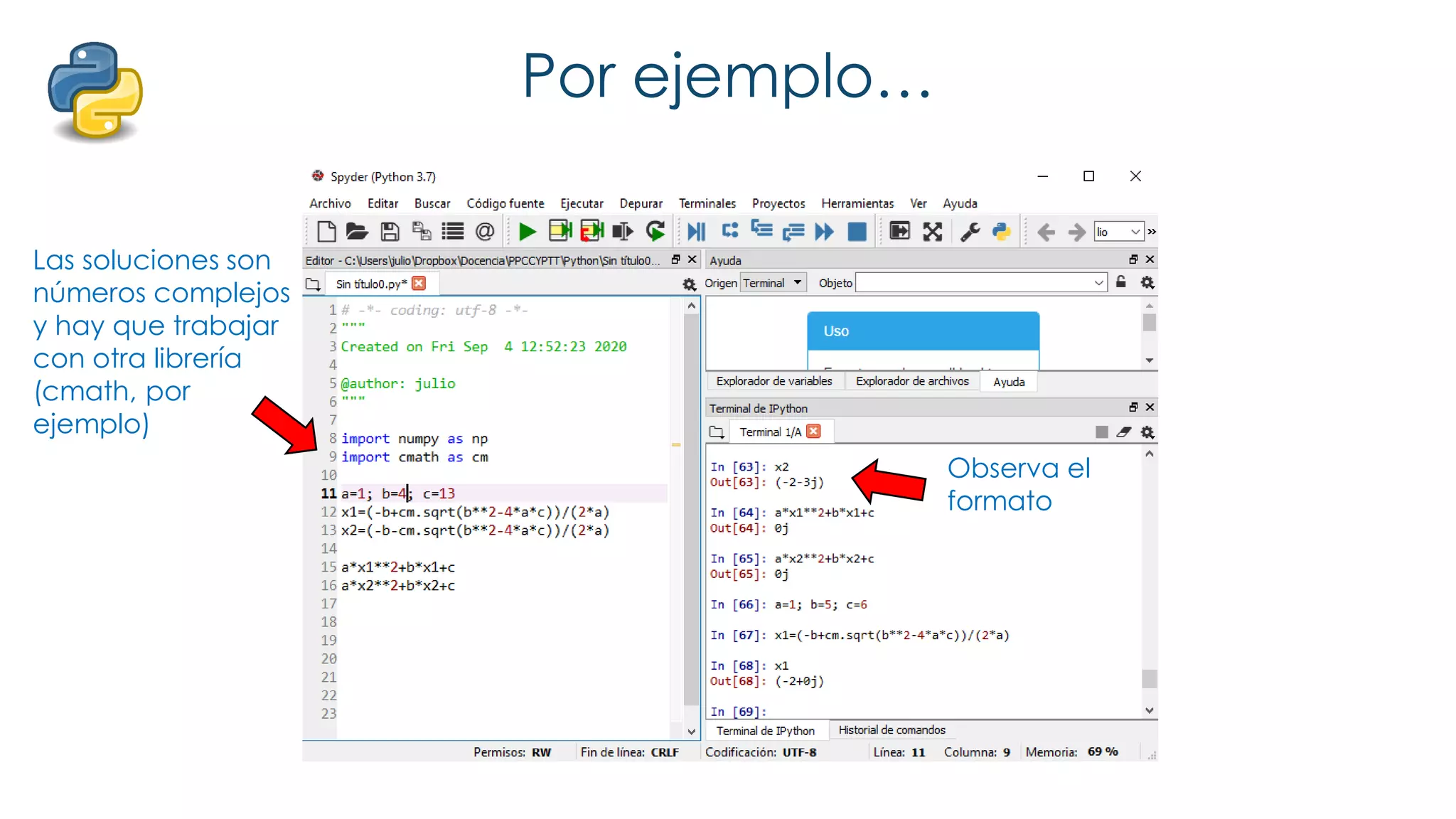Image resolution: width=1456 pixels, height=819 pixels.
Task: Toggle the Help pane lock icon
Action: (1121, 282)
